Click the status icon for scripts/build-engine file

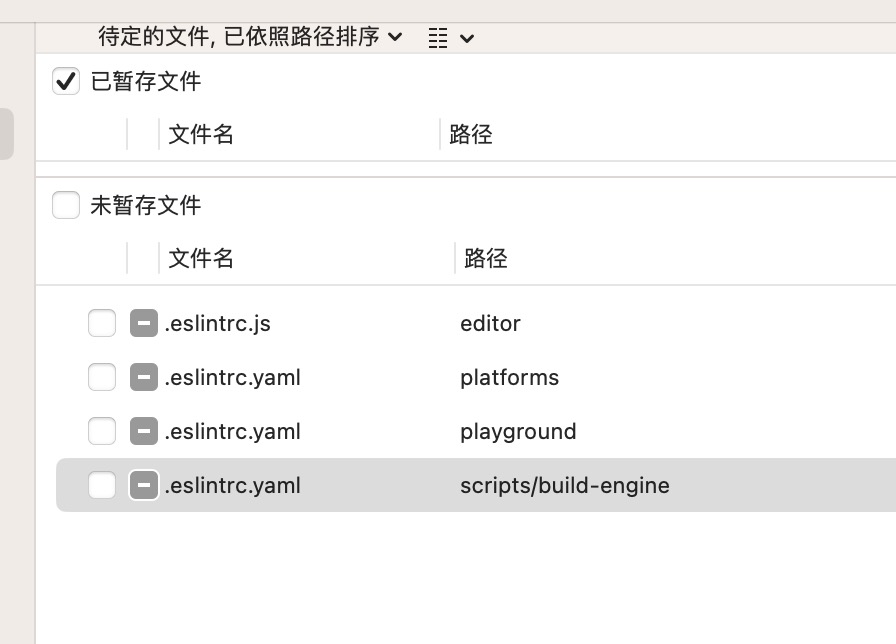144,485
